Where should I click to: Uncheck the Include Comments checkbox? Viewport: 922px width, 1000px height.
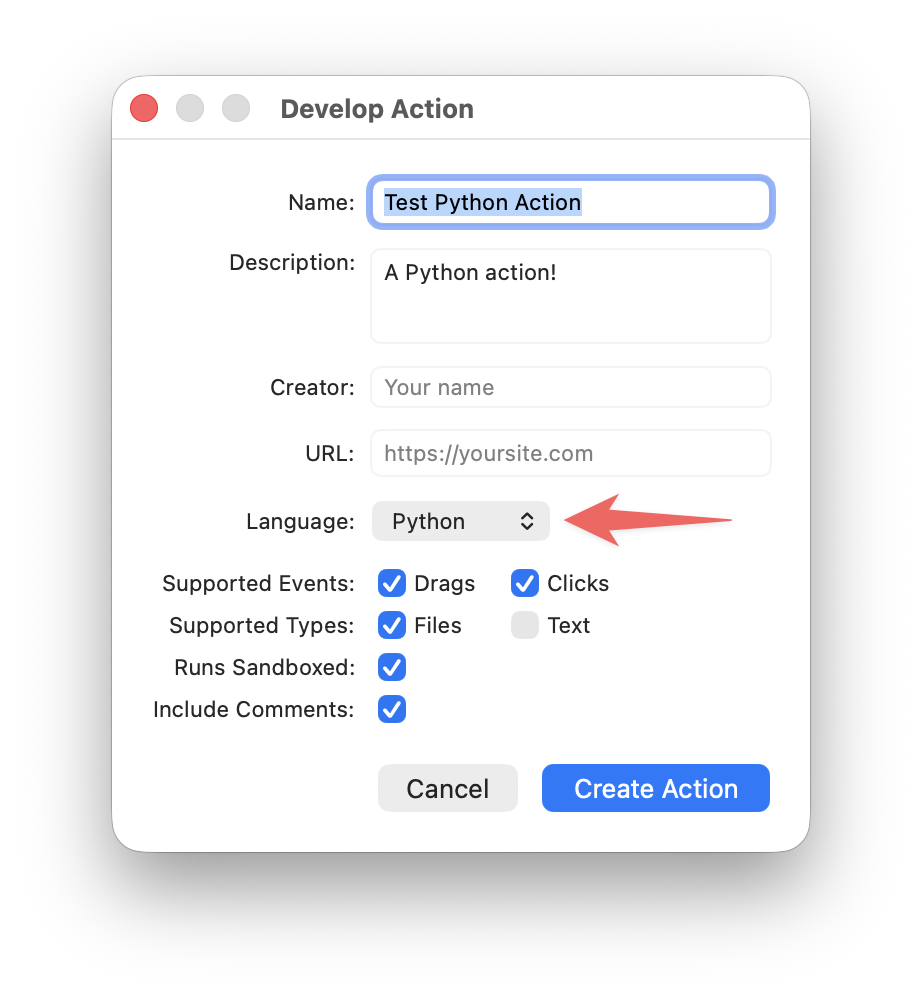[x=392, y=709]
